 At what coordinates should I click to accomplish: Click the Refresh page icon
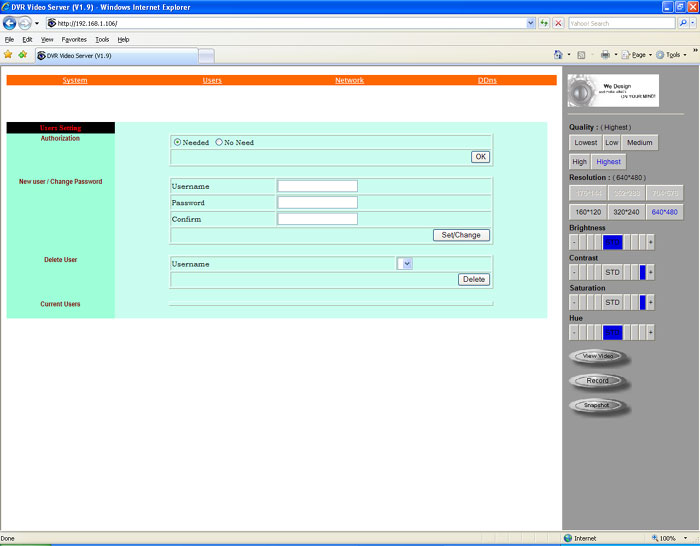544,22
